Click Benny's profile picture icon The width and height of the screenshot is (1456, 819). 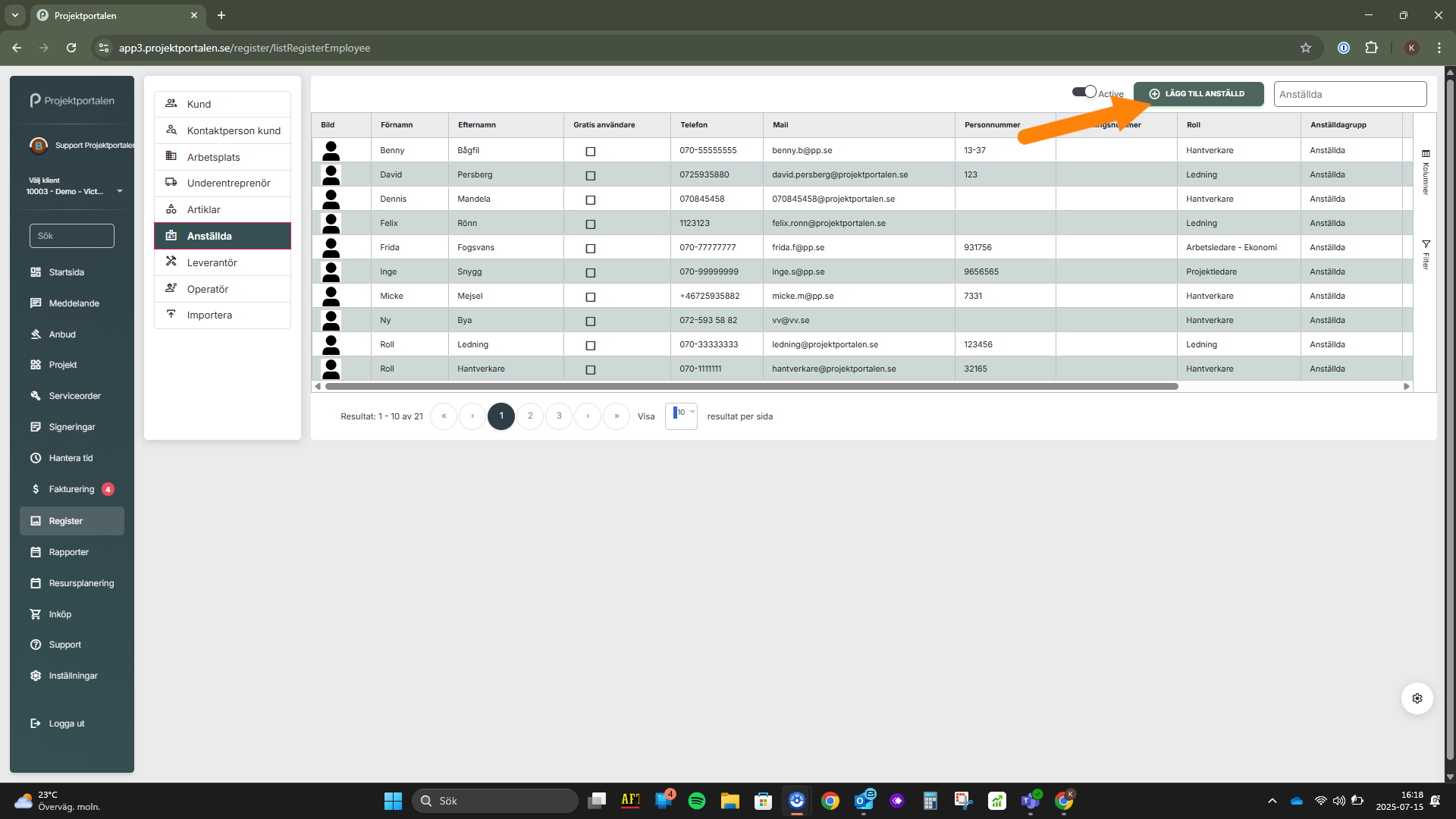tap(331, 150)
